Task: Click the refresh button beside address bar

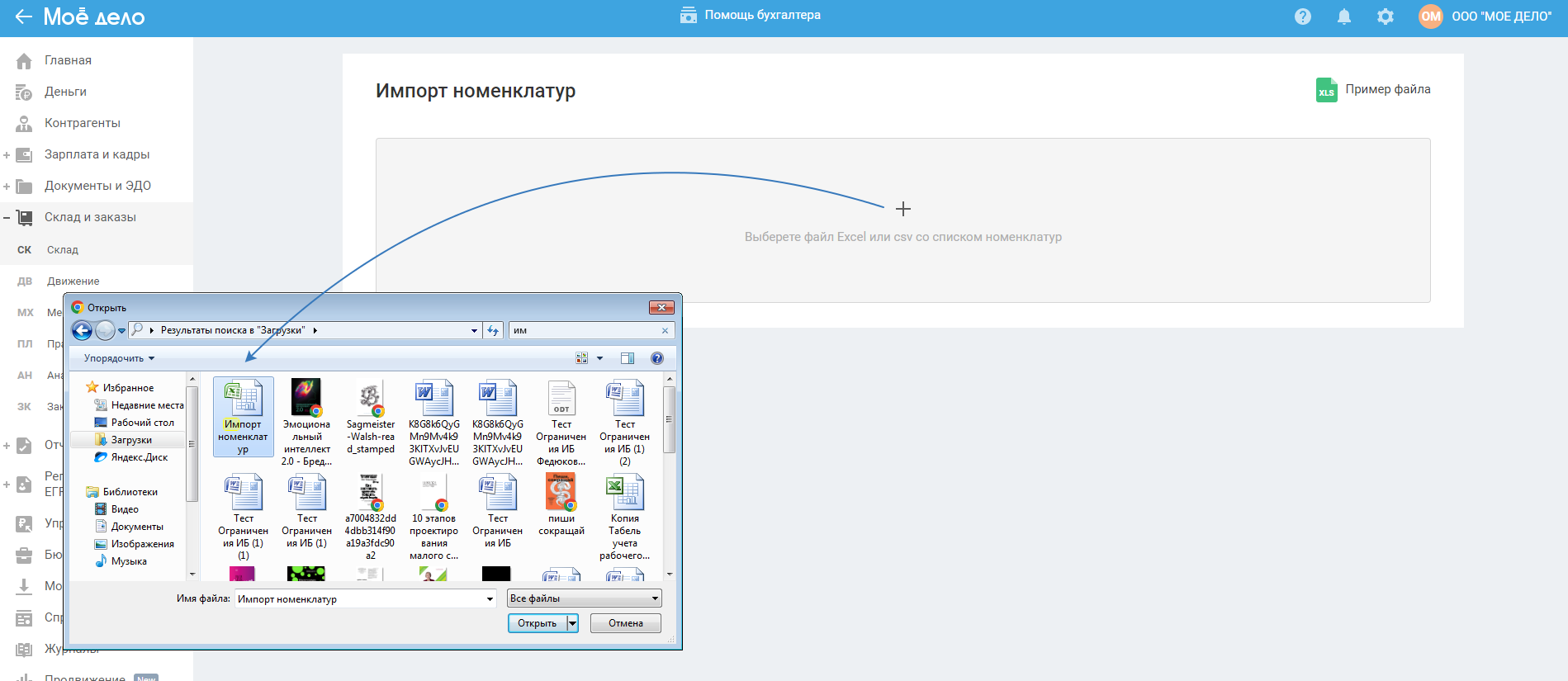Action: pos(493,330)
